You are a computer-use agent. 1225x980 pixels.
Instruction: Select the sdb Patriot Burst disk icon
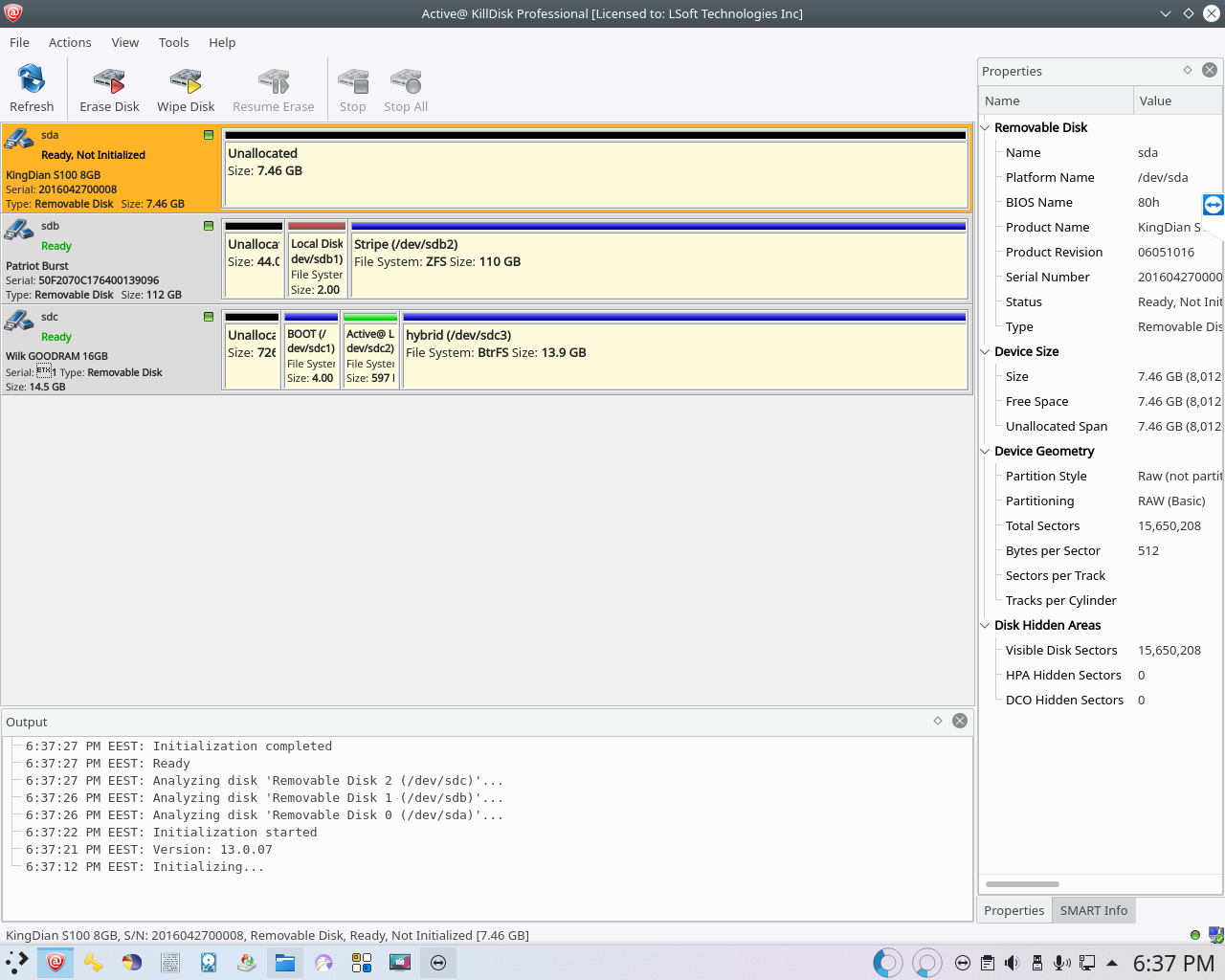coord(18,230)
